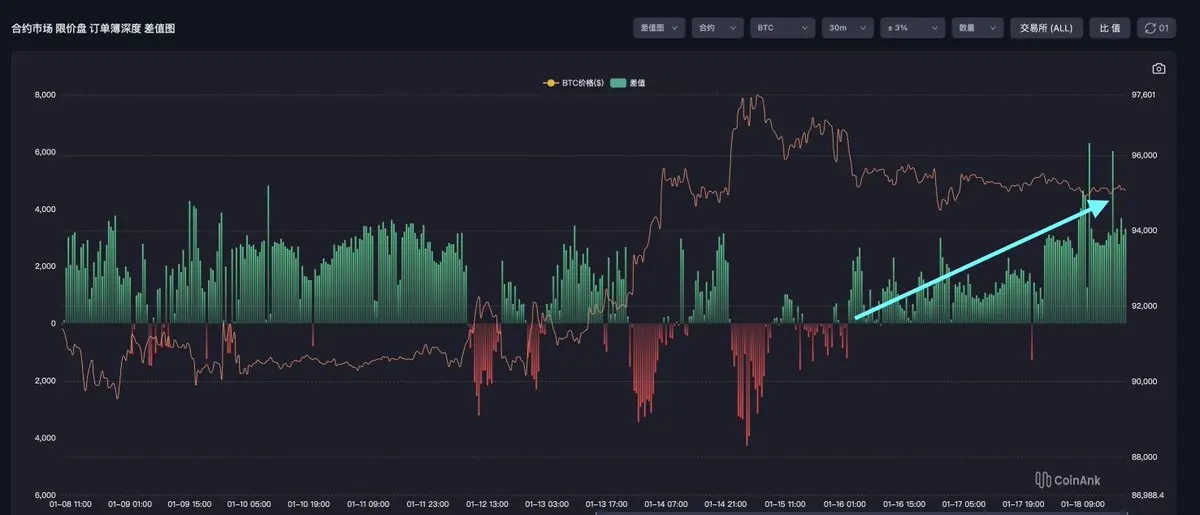Open the 30m interval dropdown
Screen dimensions: 1200x515
(x=846, y=28)
